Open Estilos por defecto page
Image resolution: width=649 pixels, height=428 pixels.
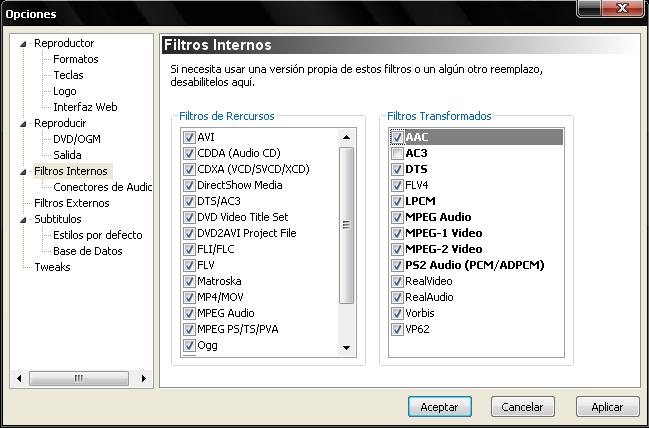(x=98, y=235)
